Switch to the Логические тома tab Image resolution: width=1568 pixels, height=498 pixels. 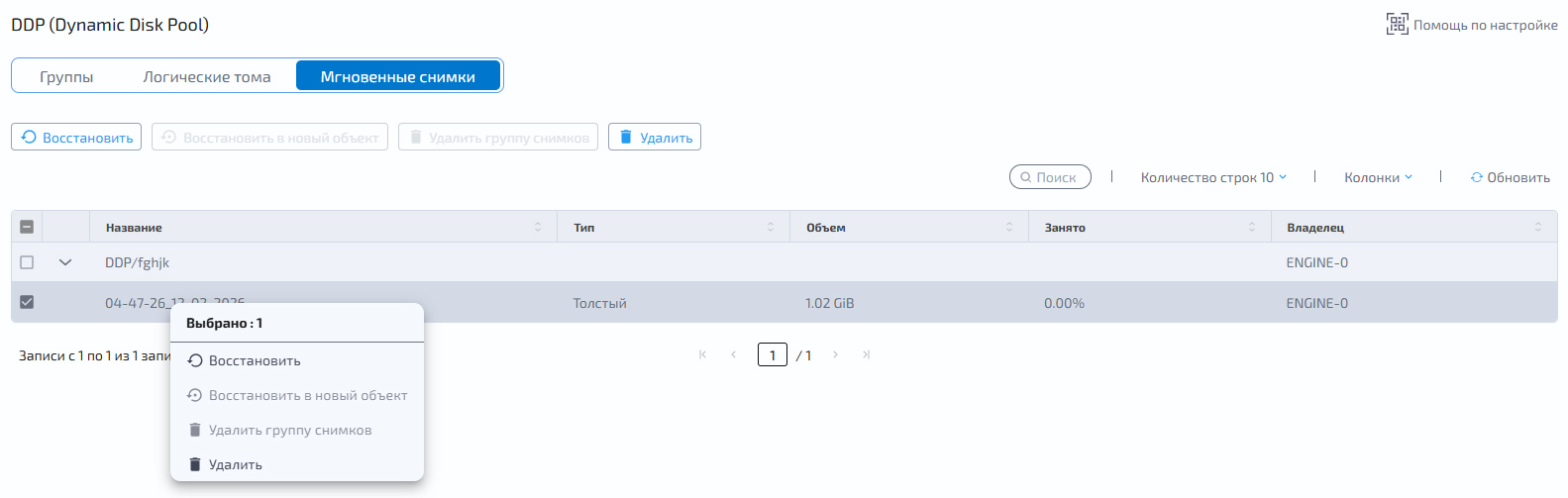pyautogui.click(x=207, y=76)
